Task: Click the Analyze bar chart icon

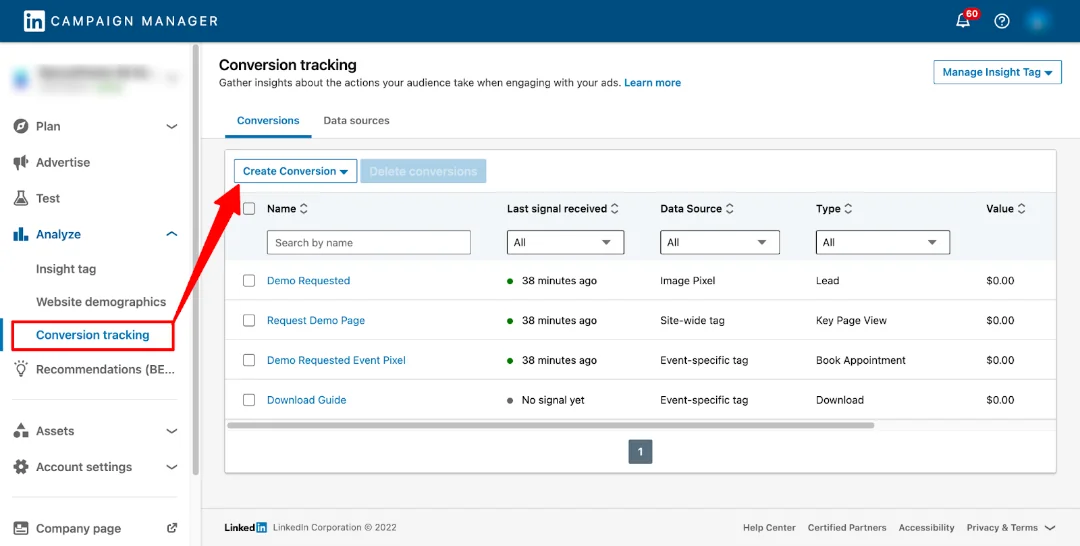Action: pos(21,234)
